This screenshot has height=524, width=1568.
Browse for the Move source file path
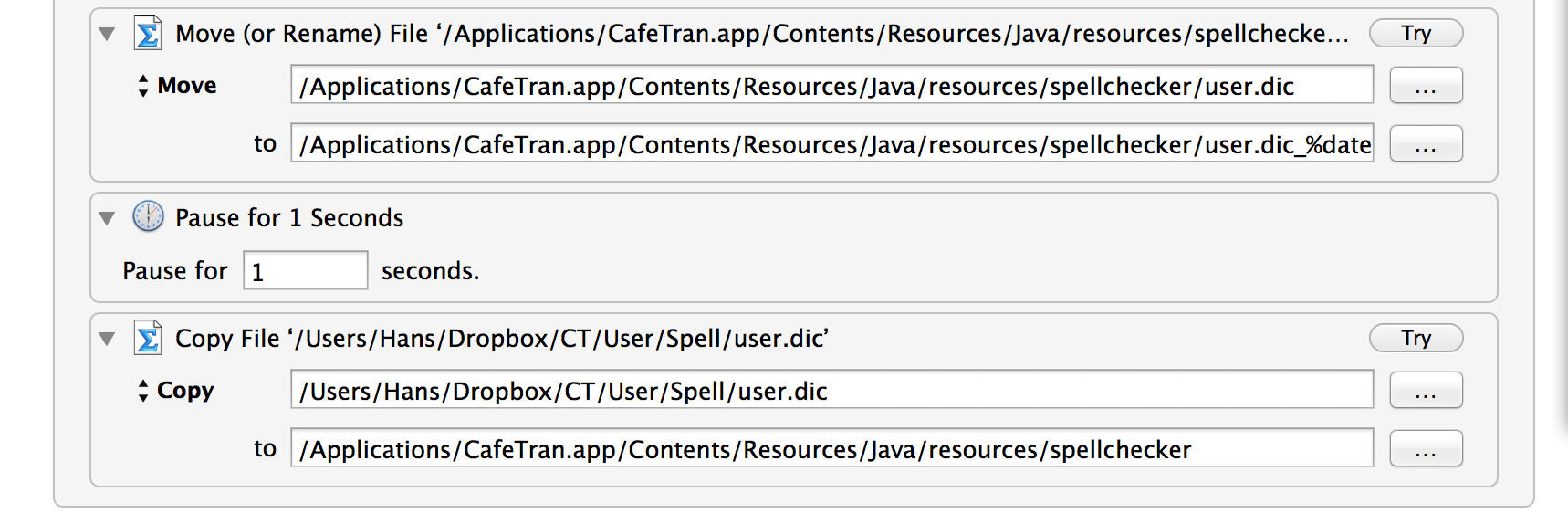pyautogui.click(x=1426, y=86)
